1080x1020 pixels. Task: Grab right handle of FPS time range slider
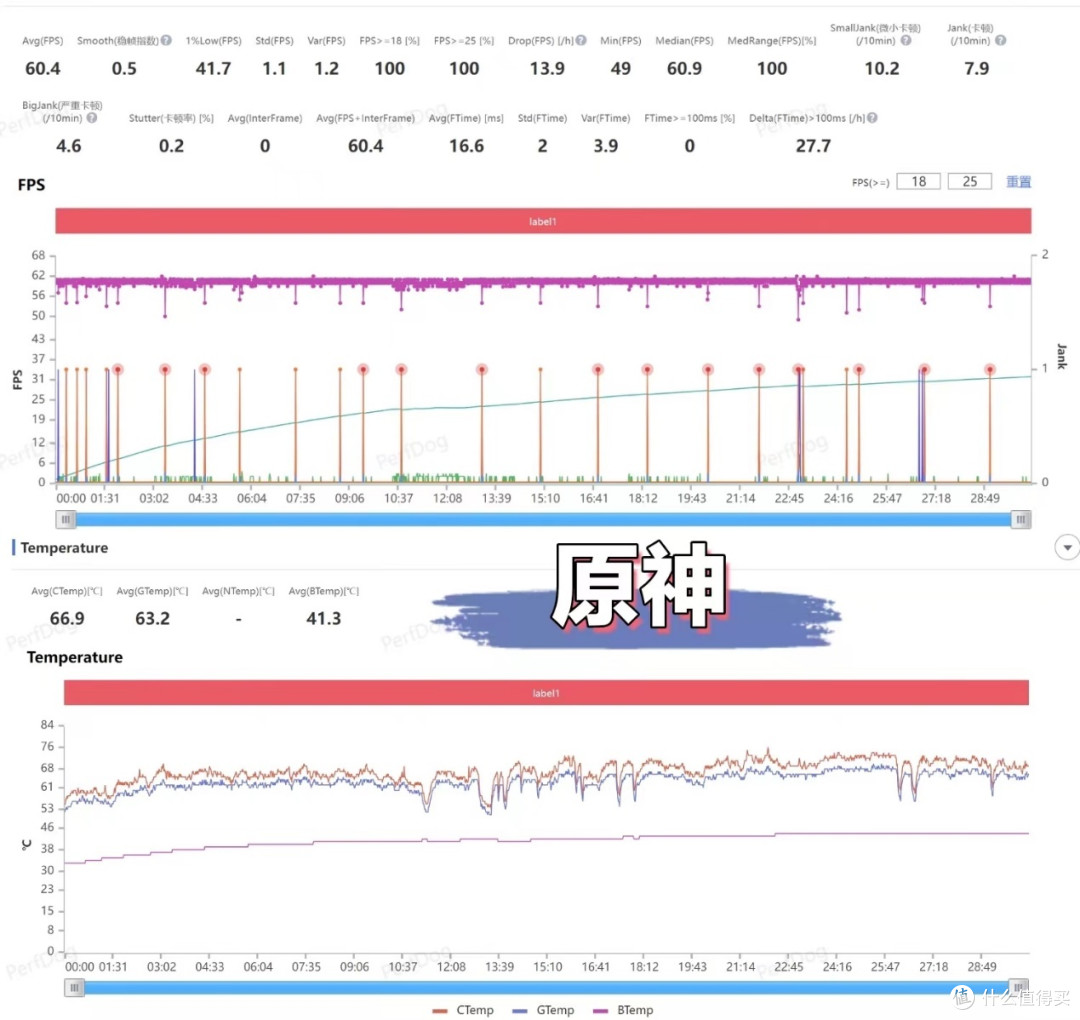click(1021, 519)
